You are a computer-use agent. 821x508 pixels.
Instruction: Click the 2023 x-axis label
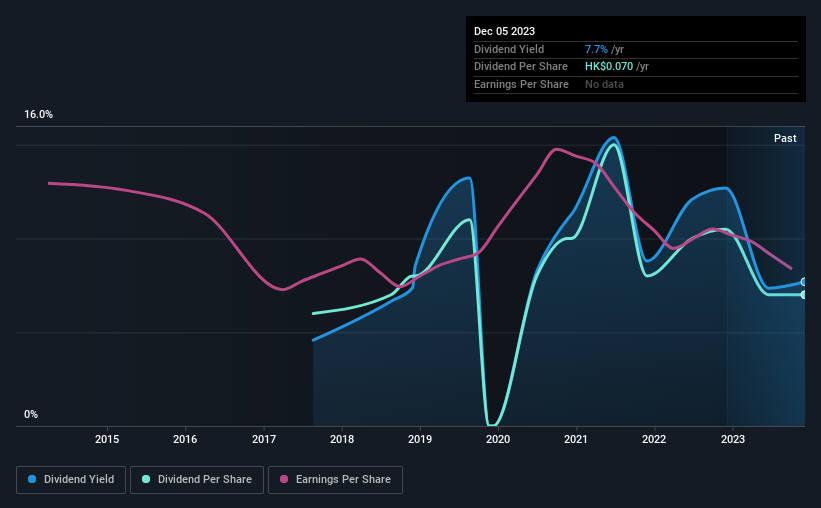click(x=733, y=439)
